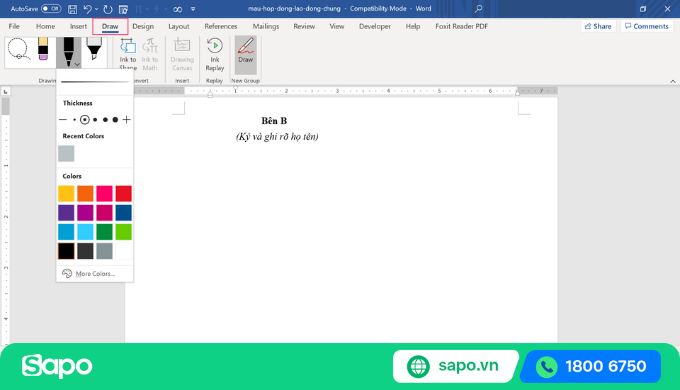Click the infinity symbol quick access icon

point(177,9)
